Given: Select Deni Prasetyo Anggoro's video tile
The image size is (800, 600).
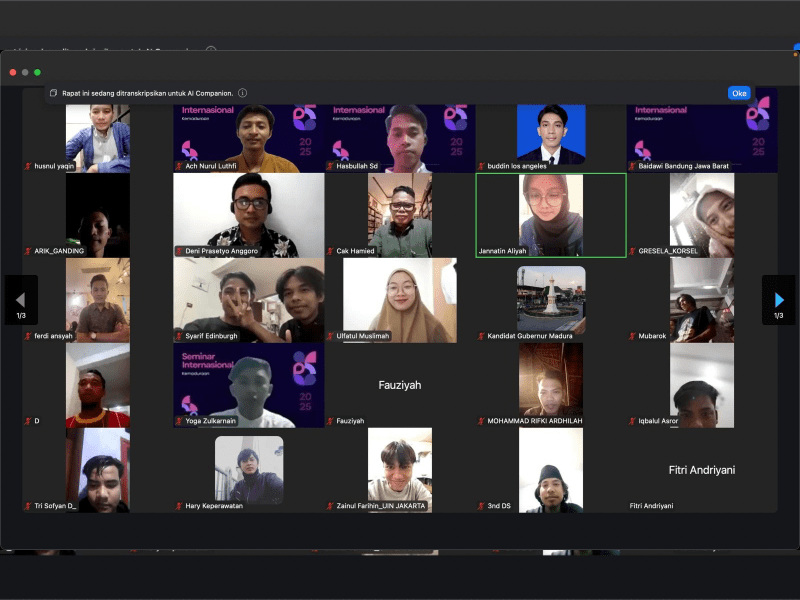Looking at the screenshot, I should [249, 215].
